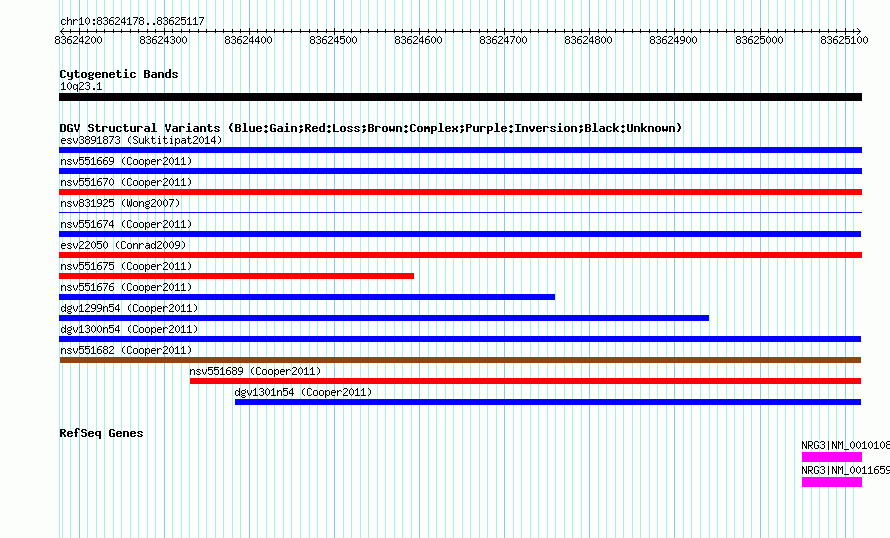Image resolution: width=890 pixels, height=538 pixels.
Task: Select the blue esv3891873 gain bar
Action: click(x=460, y=150)
